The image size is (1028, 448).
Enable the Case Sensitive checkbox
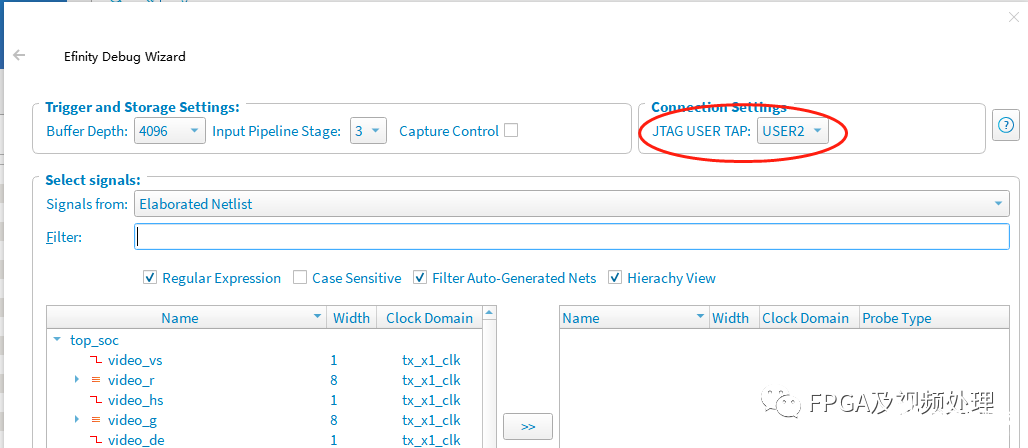pyautogui.click(x=300, y=278)
